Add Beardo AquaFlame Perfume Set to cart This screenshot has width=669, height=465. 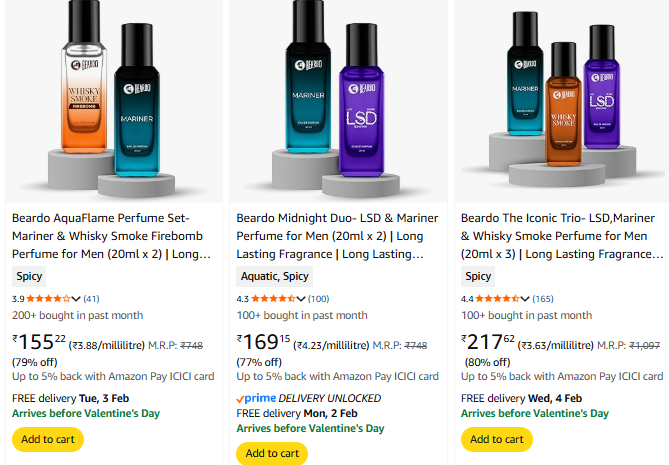(47, 439)
